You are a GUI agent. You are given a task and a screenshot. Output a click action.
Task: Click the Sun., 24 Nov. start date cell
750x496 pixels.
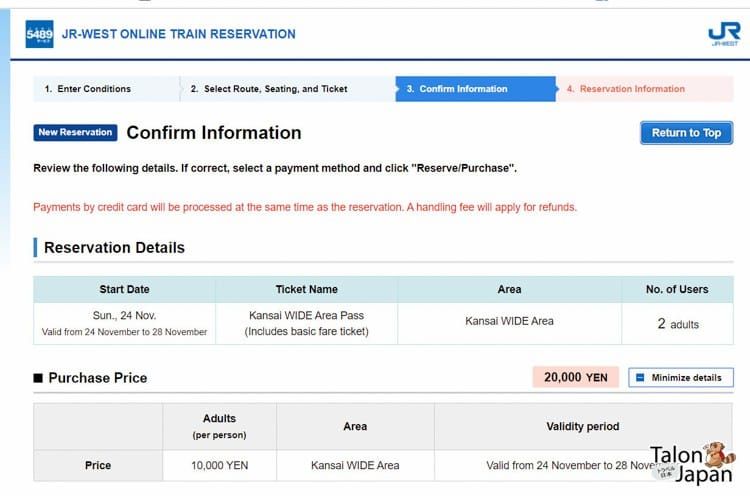[124, 323]
